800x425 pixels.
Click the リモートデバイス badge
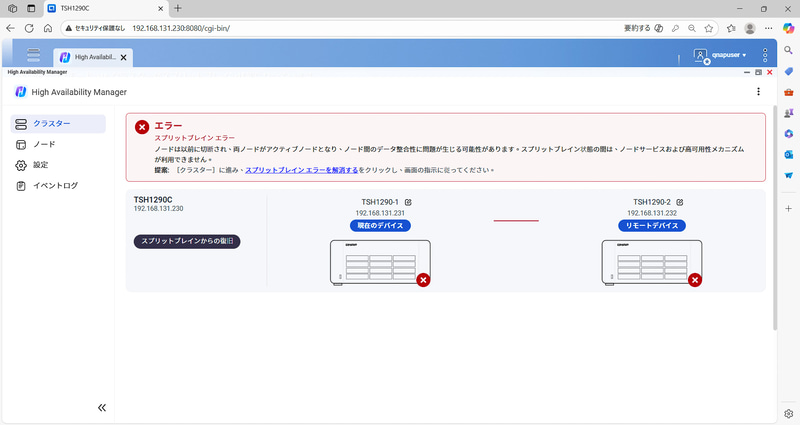pyautogui.click(x=652, y=226)
